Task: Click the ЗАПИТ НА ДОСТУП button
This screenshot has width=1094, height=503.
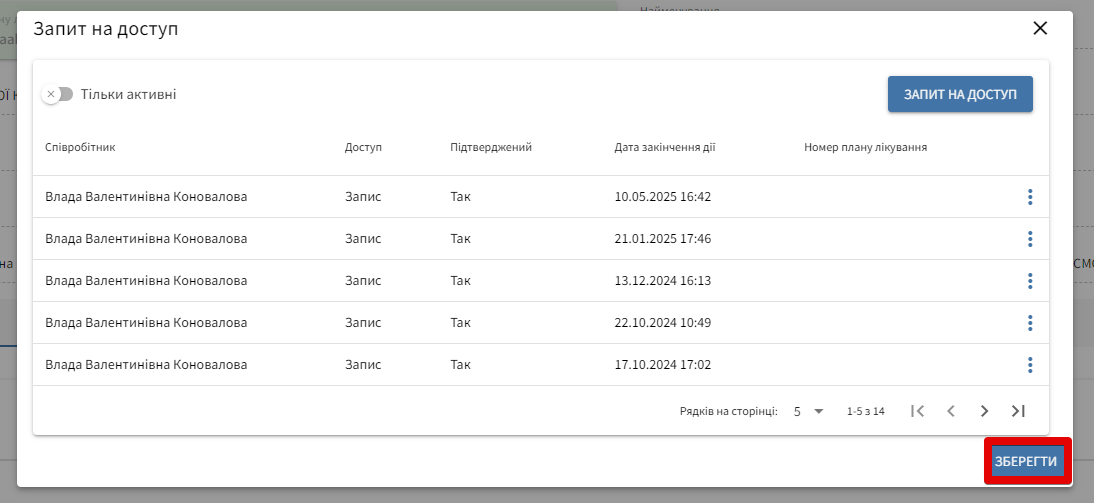Action: point(960,94)
